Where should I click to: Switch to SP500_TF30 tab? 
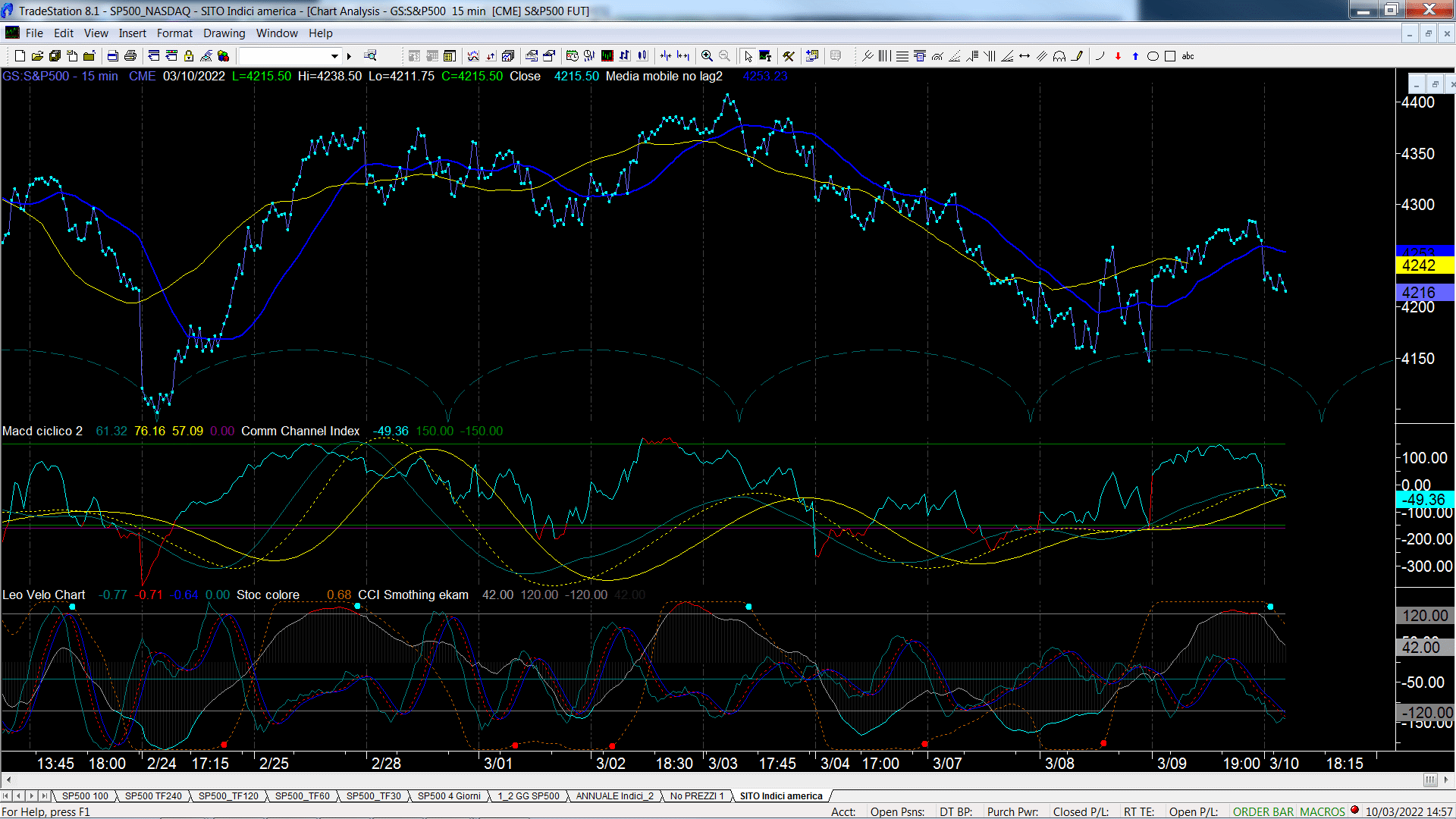point(373,796)
